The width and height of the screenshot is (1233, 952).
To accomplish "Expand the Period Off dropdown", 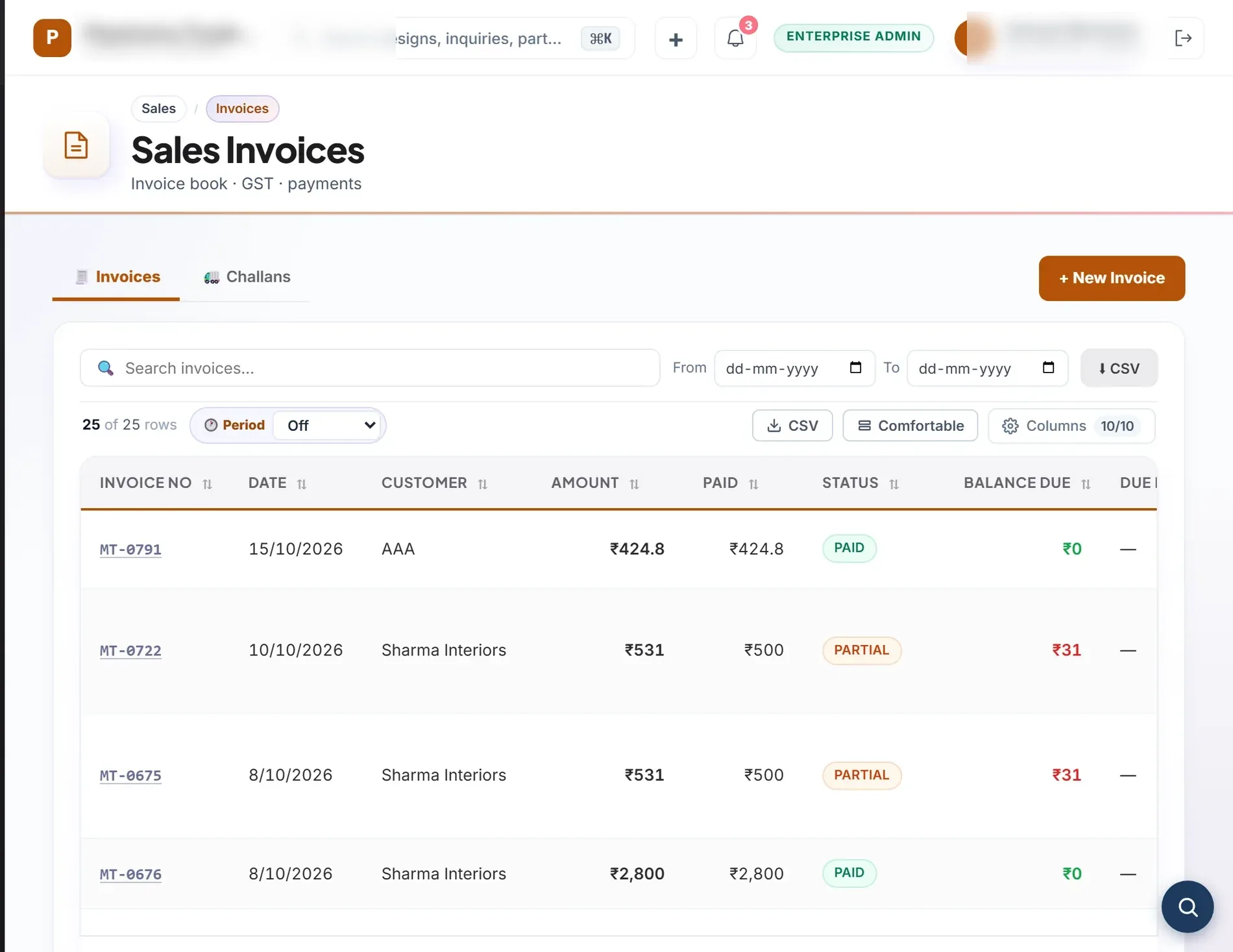I will tap(328, 426).
